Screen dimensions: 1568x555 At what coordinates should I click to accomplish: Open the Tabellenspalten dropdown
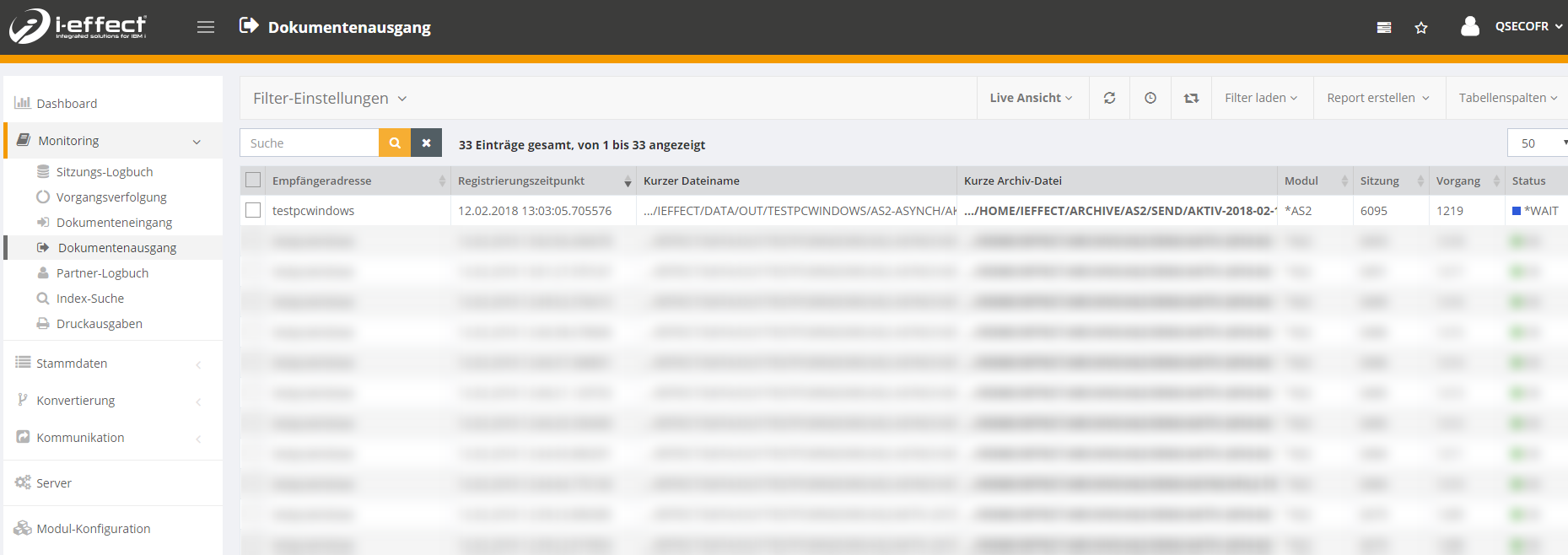pos(1507,98)
